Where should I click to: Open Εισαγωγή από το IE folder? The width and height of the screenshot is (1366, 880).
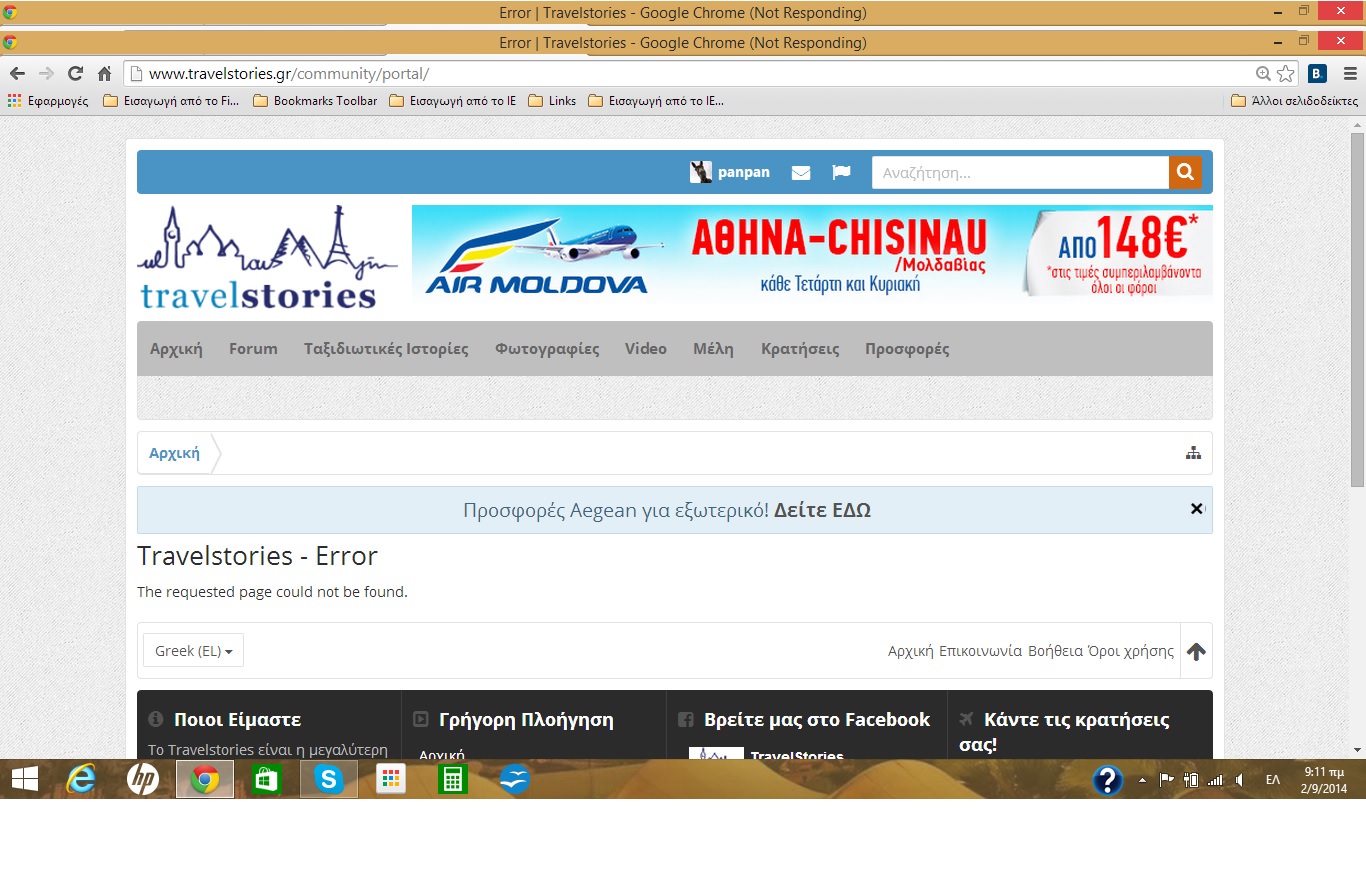pos(453,101)
